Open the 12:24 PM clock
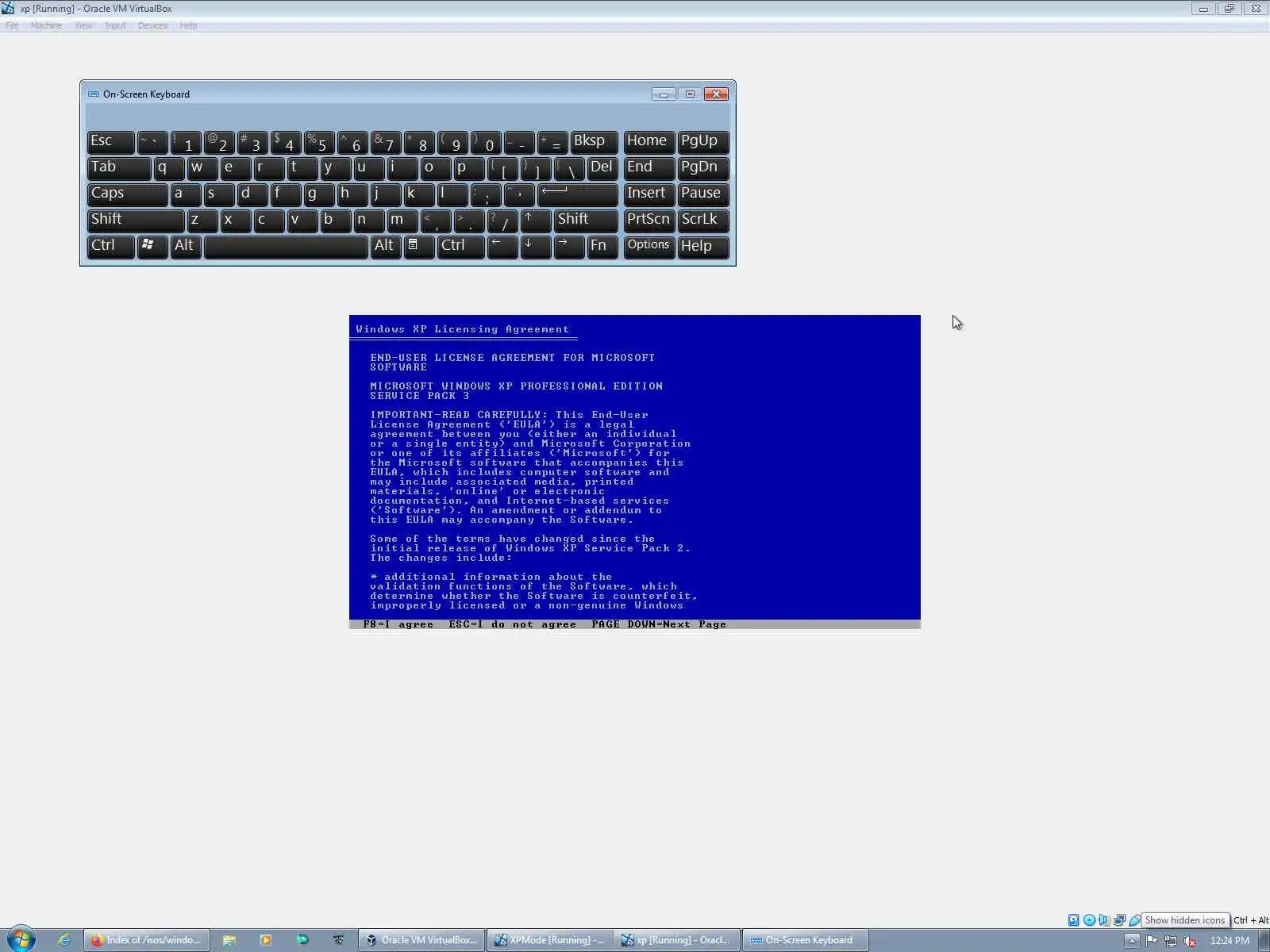 click(1230, 941)
